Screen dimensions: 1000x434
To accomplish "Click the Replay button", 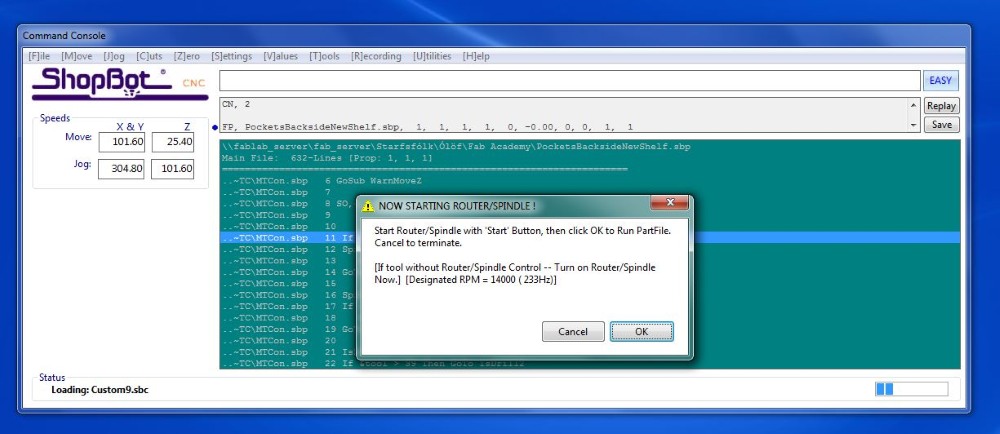I will point(941,106).
